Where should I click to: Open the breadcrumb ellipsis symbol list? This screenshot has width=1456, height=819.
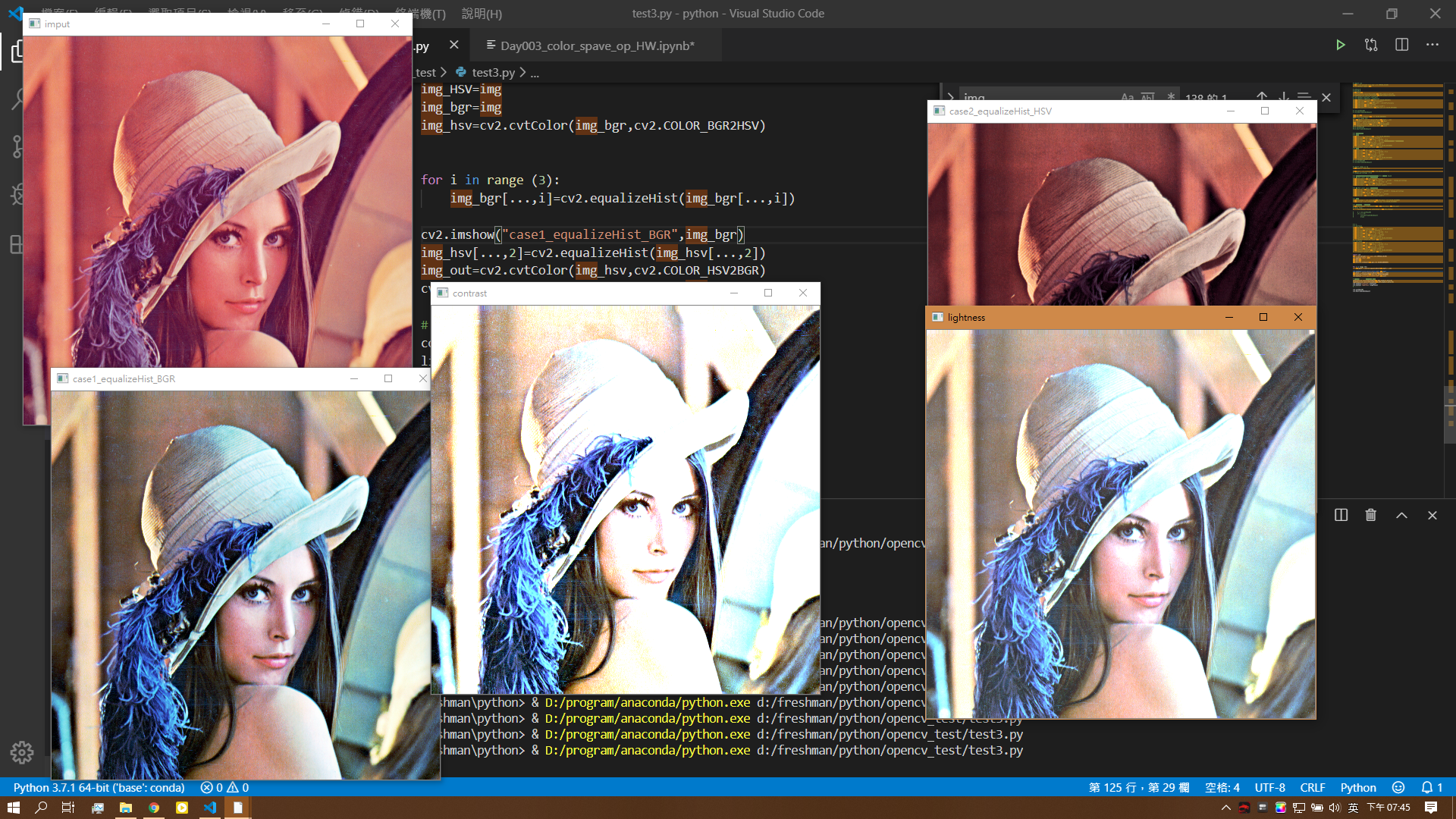(535, 72)
